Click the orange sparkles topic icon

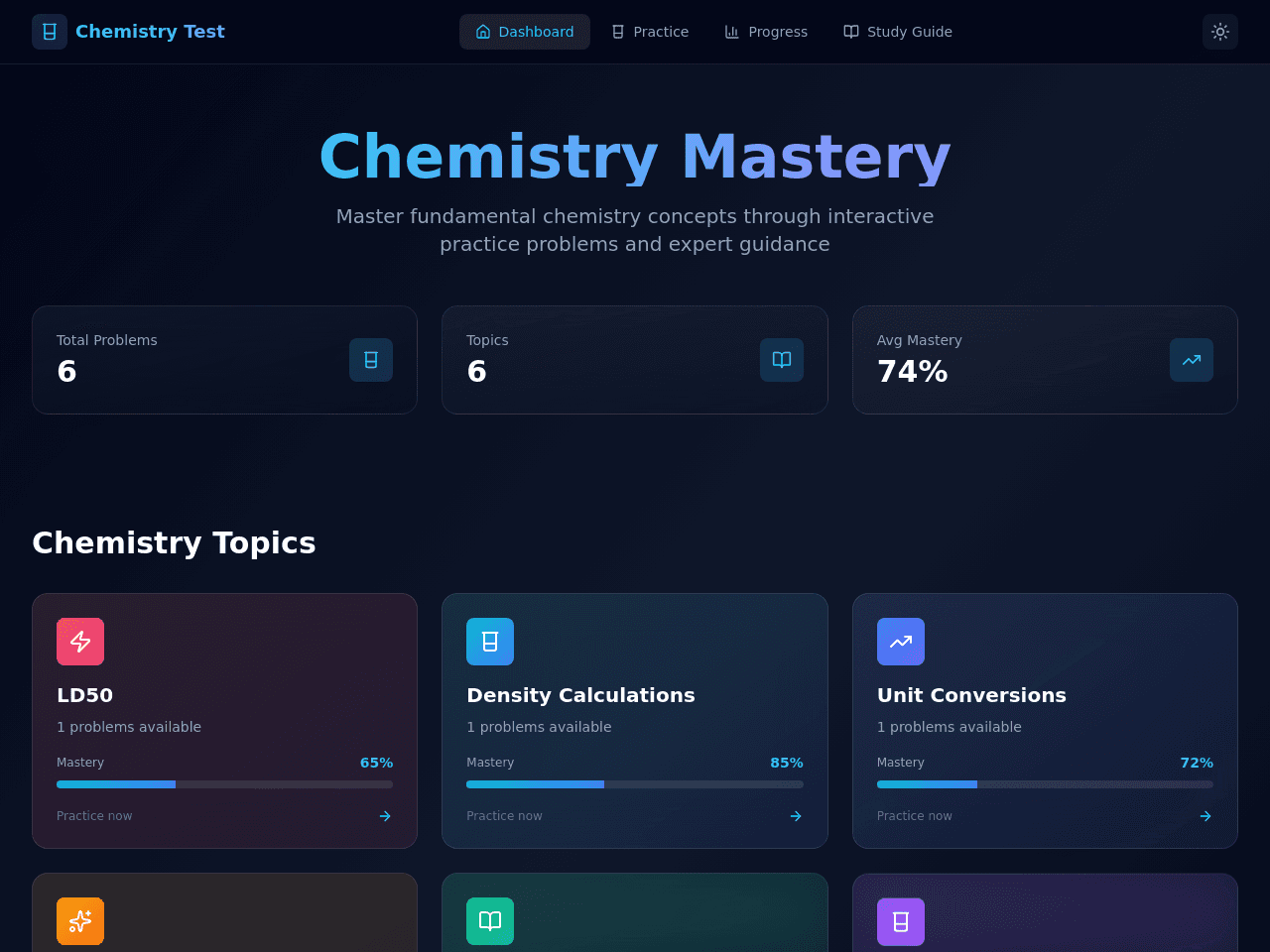pyautogui.click(x=80, y=921)
